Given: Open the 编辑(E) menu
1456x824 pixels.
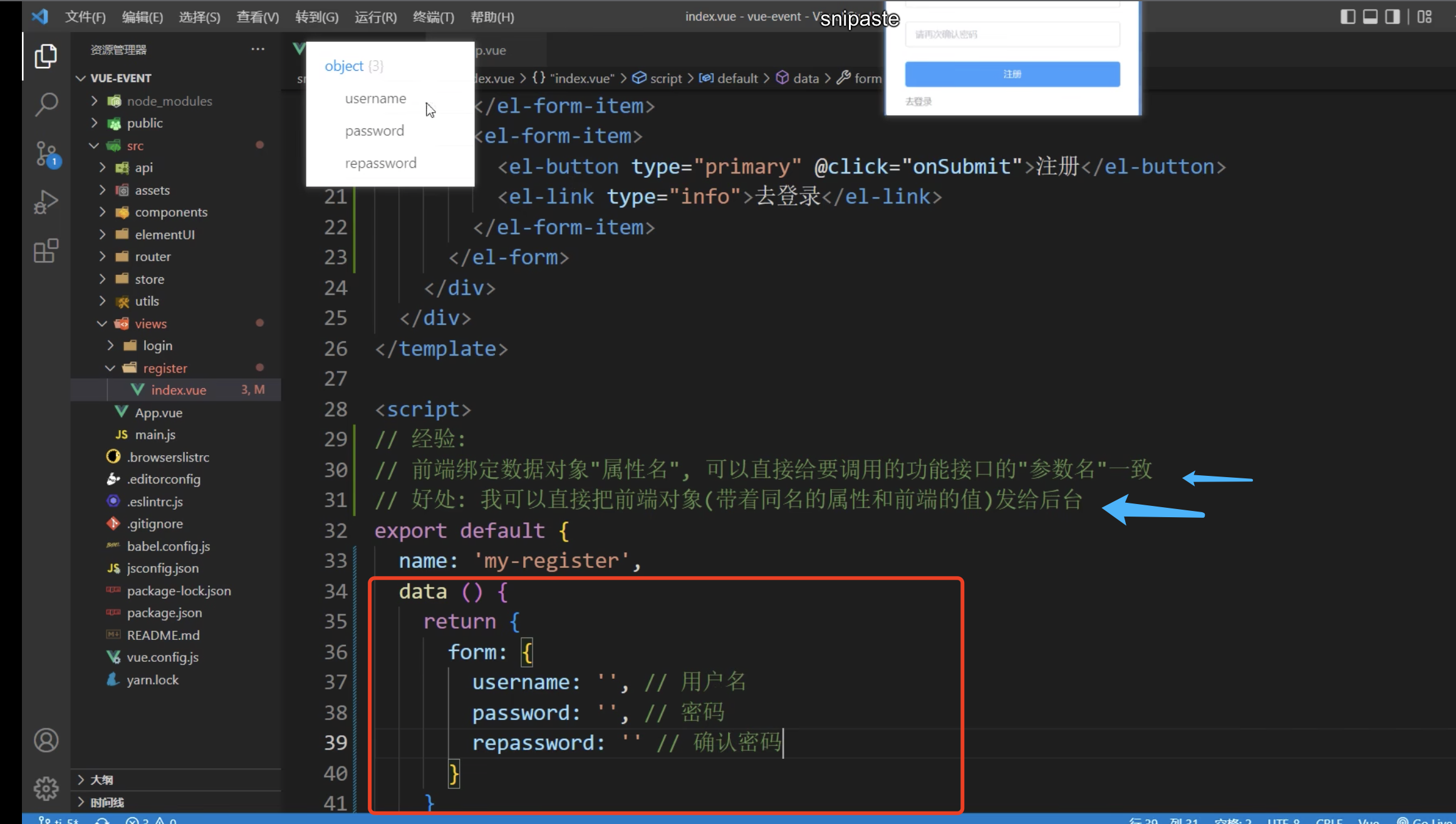Looking at the screenshot, I should (x=142, y=17).
